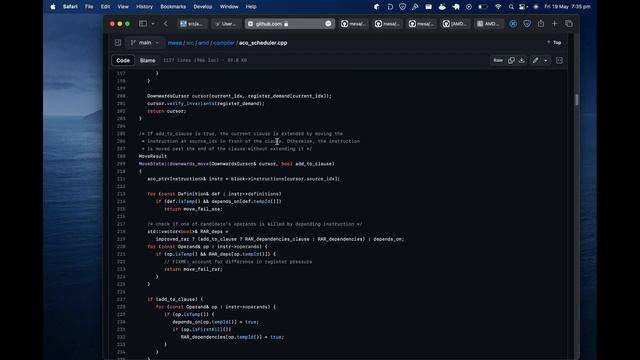Open the symbols panel
Screen dimensions: 640x360
click(559, 60)
